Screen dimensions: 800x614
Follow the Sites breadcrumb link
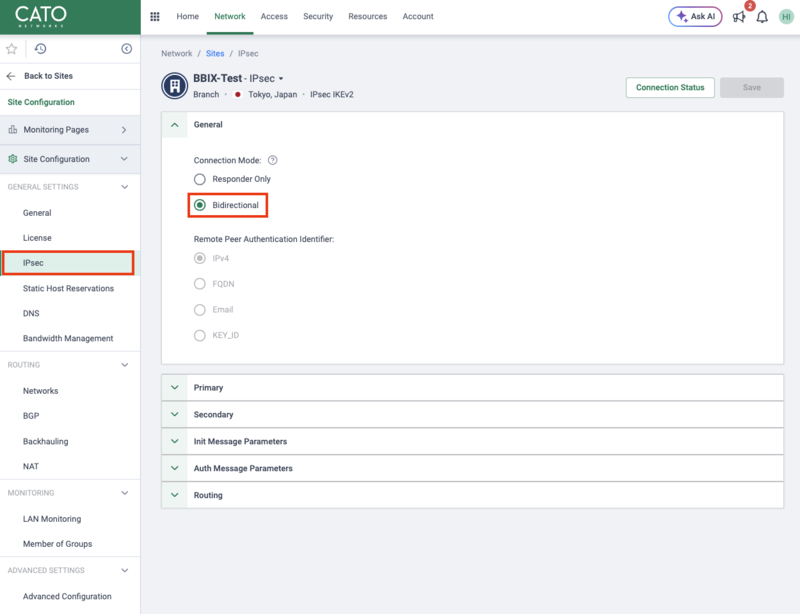(215, 54)
